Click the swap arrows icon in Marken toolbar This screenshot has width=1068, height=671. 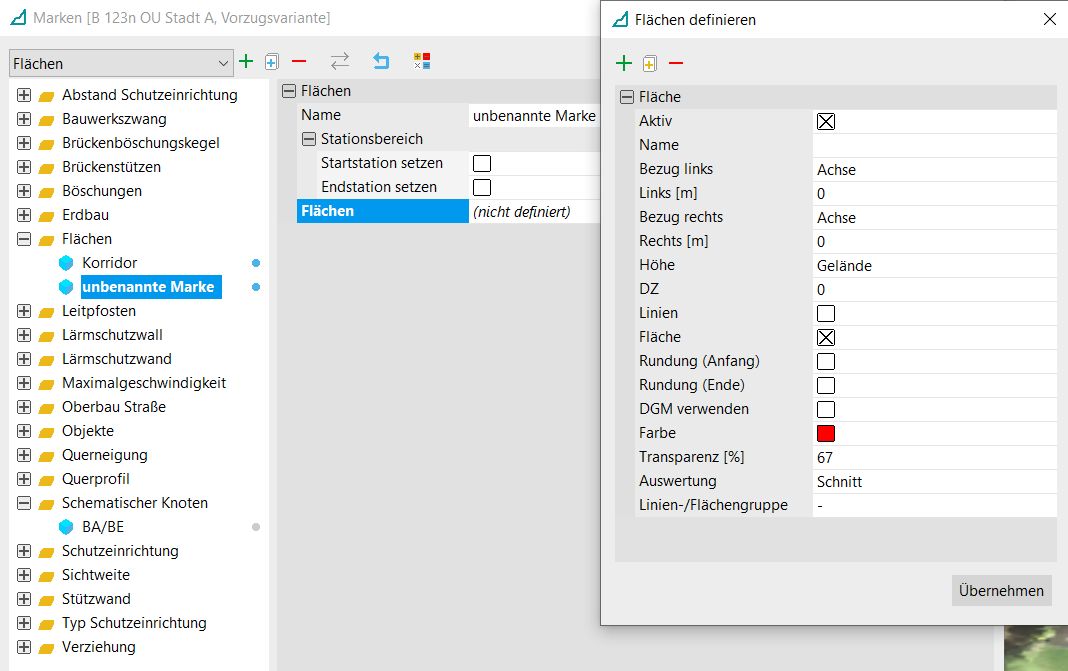(340, 62)
